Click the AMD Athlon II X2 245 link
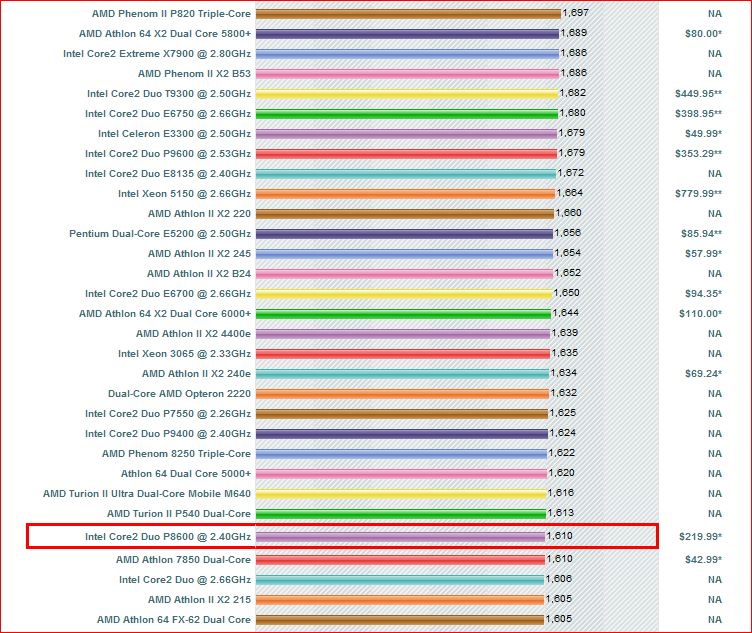752x633 pixels. pyautogui.click(x=200, y=254)
